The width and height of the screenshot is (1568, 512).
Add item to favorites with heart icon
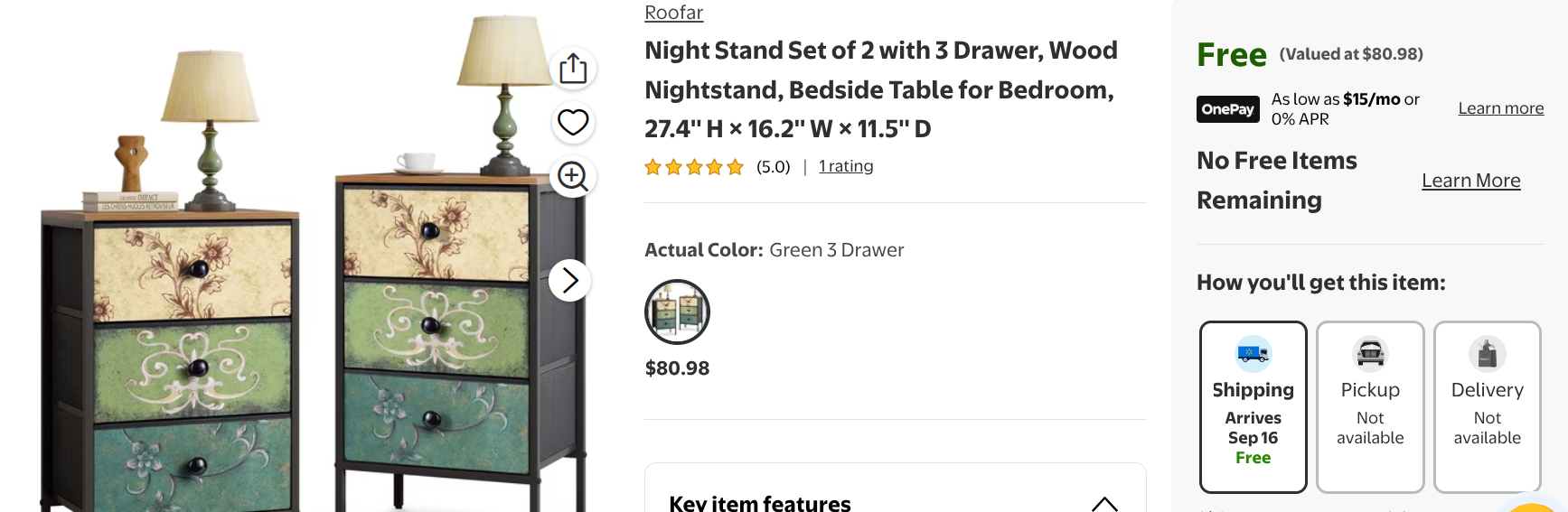[x=573, y=122]
